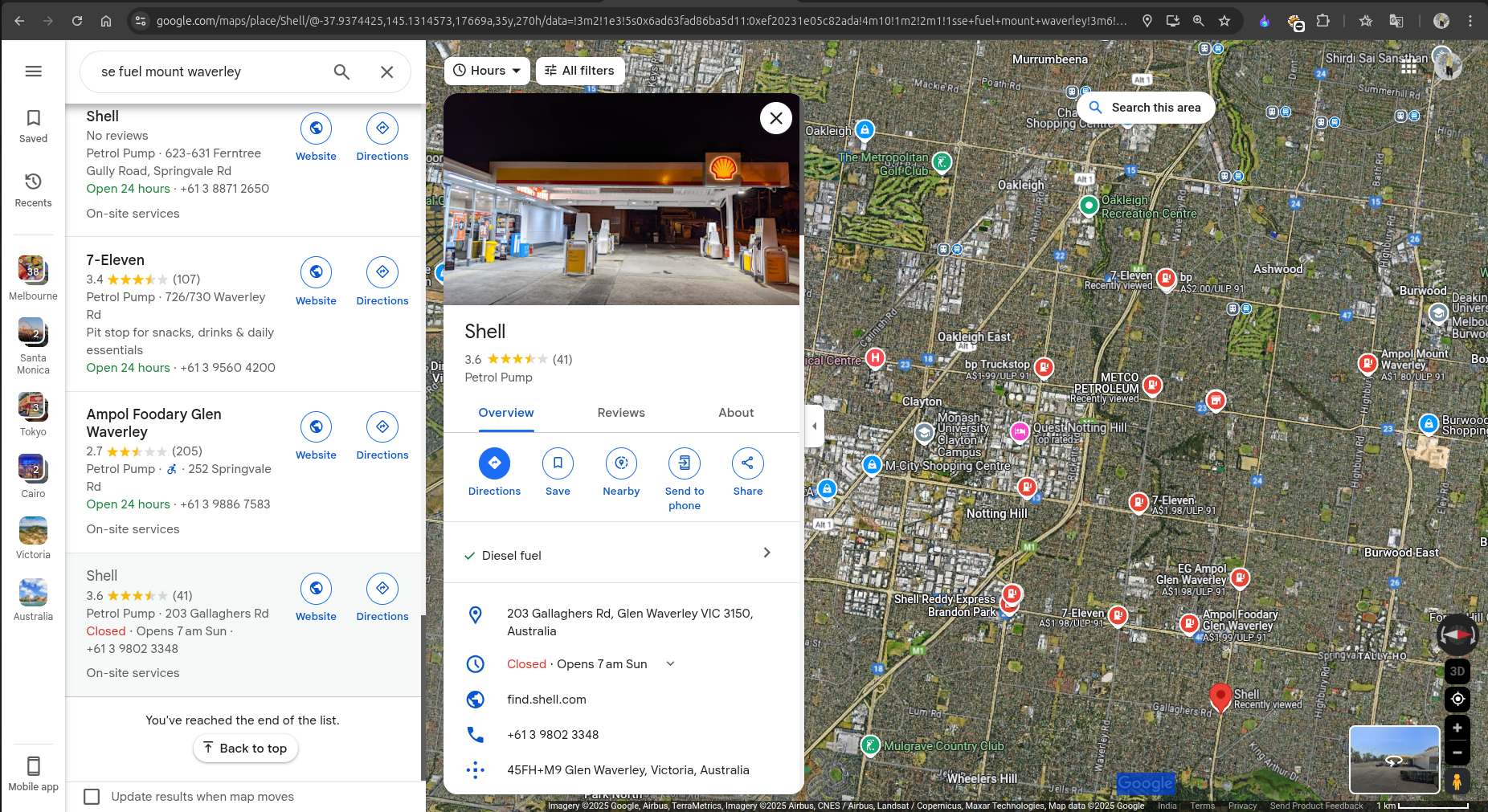Viewport: 1488px width, 812px height.
Task: Open Santa Monica recent item
Action: coord(33,346)
